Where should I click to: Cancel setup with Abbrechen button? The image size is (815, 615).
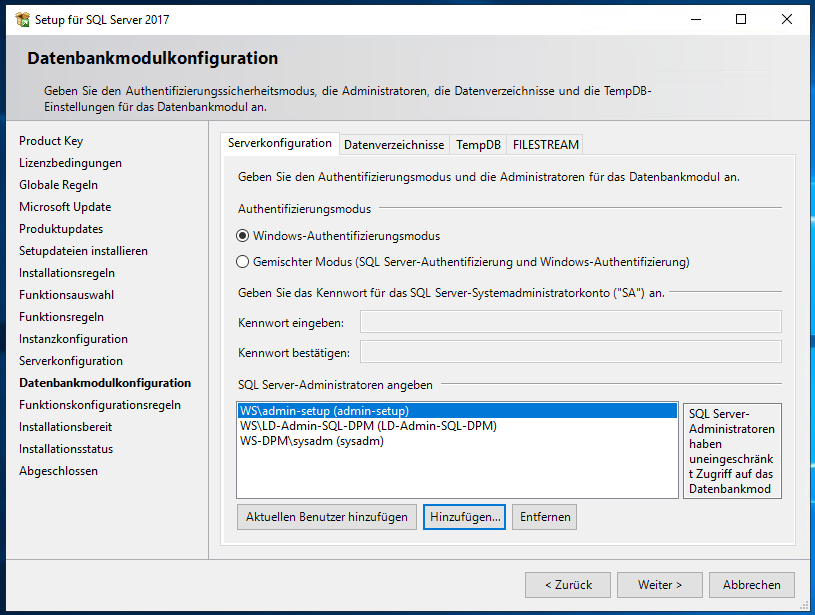(752, 585)
